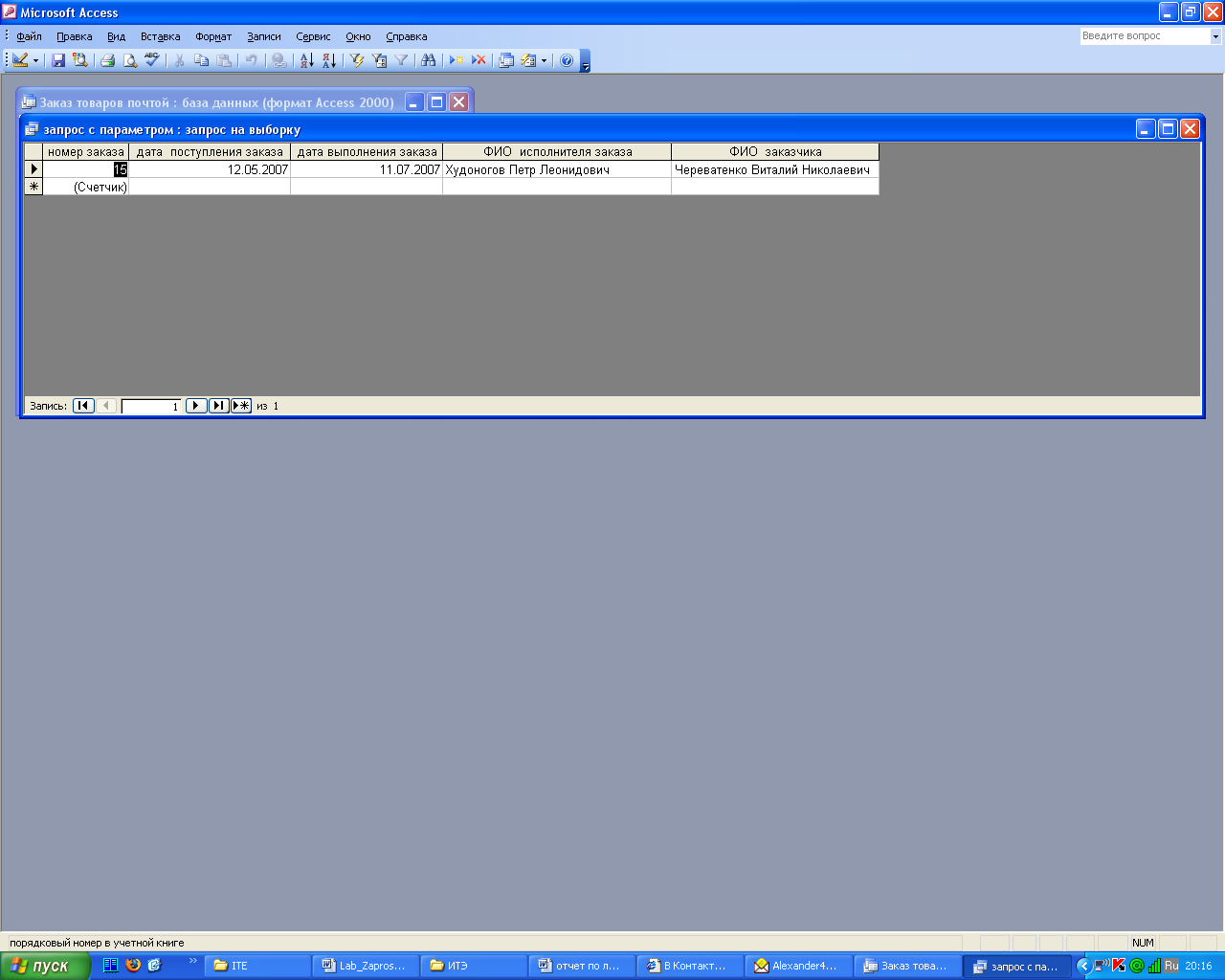The image size is (1225, 980).
Task: Click the record selector of row 15
Action: (33, 169)
